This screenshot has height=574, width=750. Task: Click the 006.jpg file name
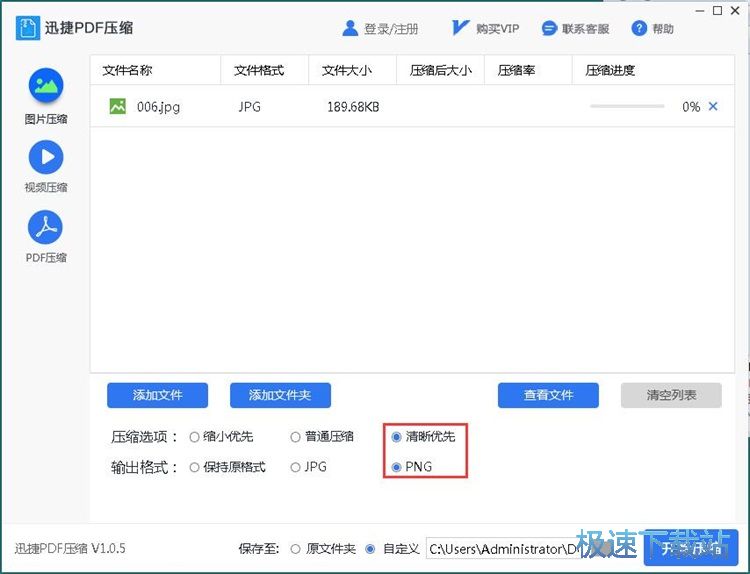tap(158, 107)
